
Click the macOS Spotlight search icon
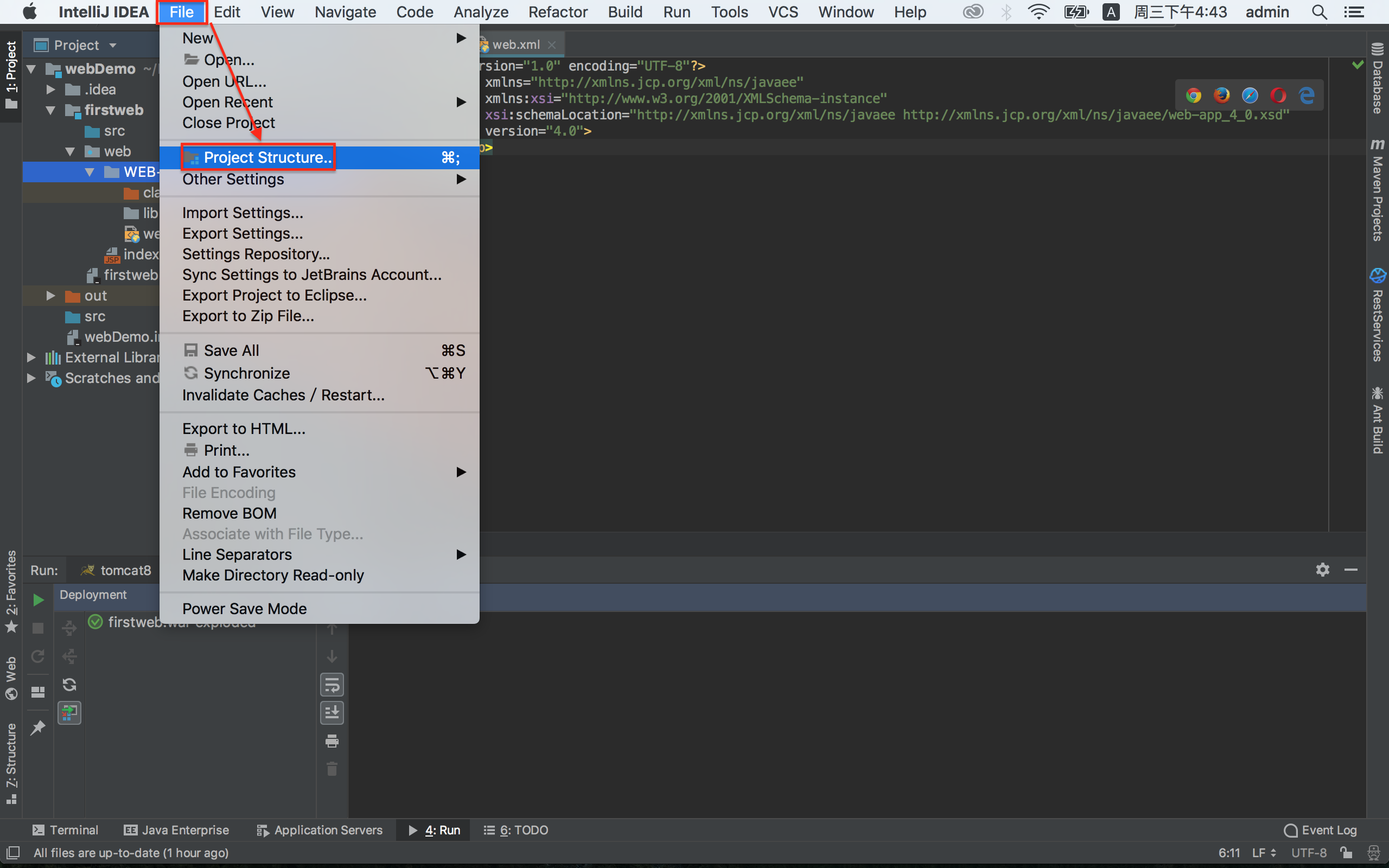click(1320, 12)
